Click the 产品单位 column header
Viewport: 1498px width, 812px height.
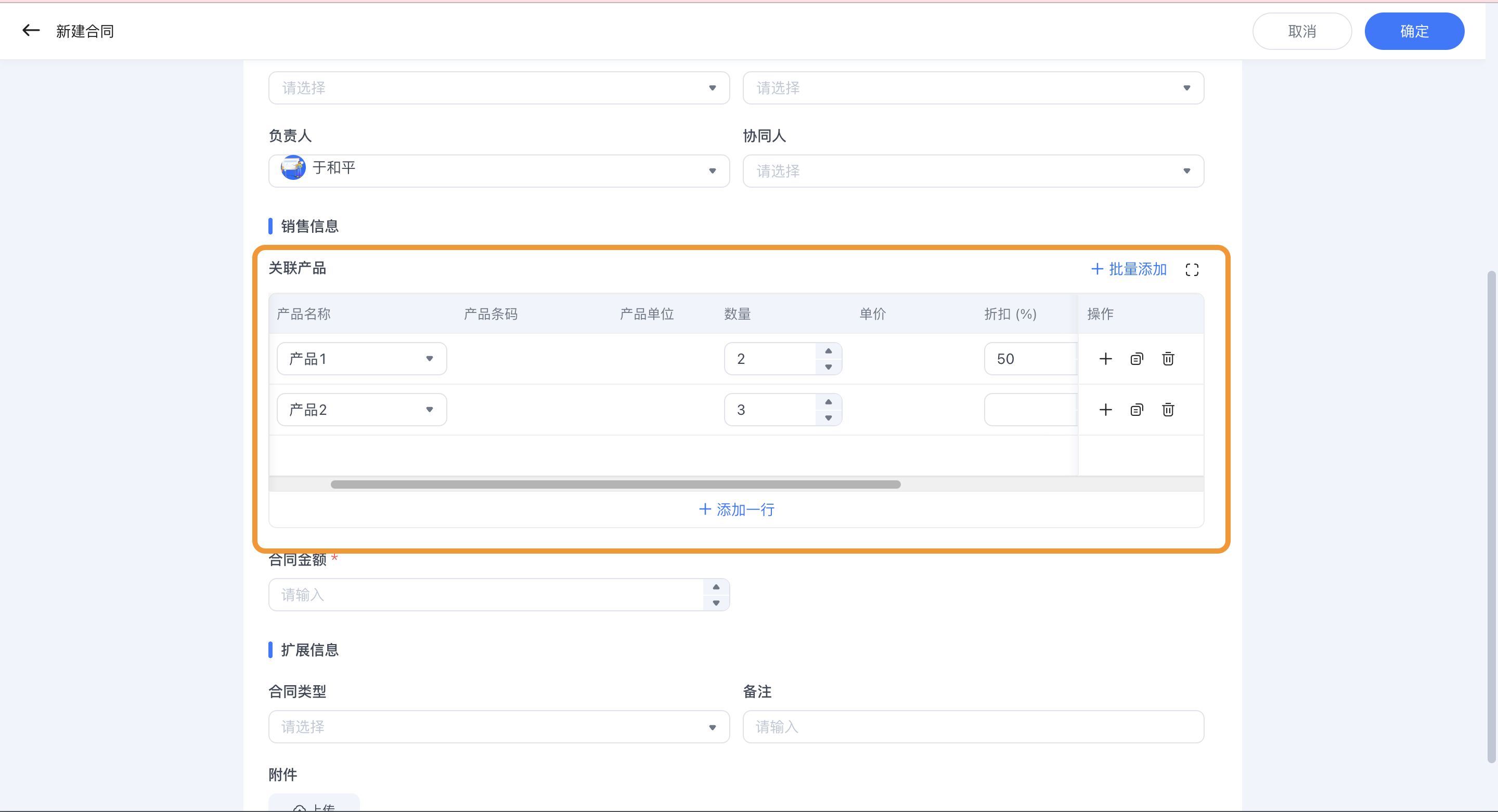pyautogui.click(x=647, y=314)
